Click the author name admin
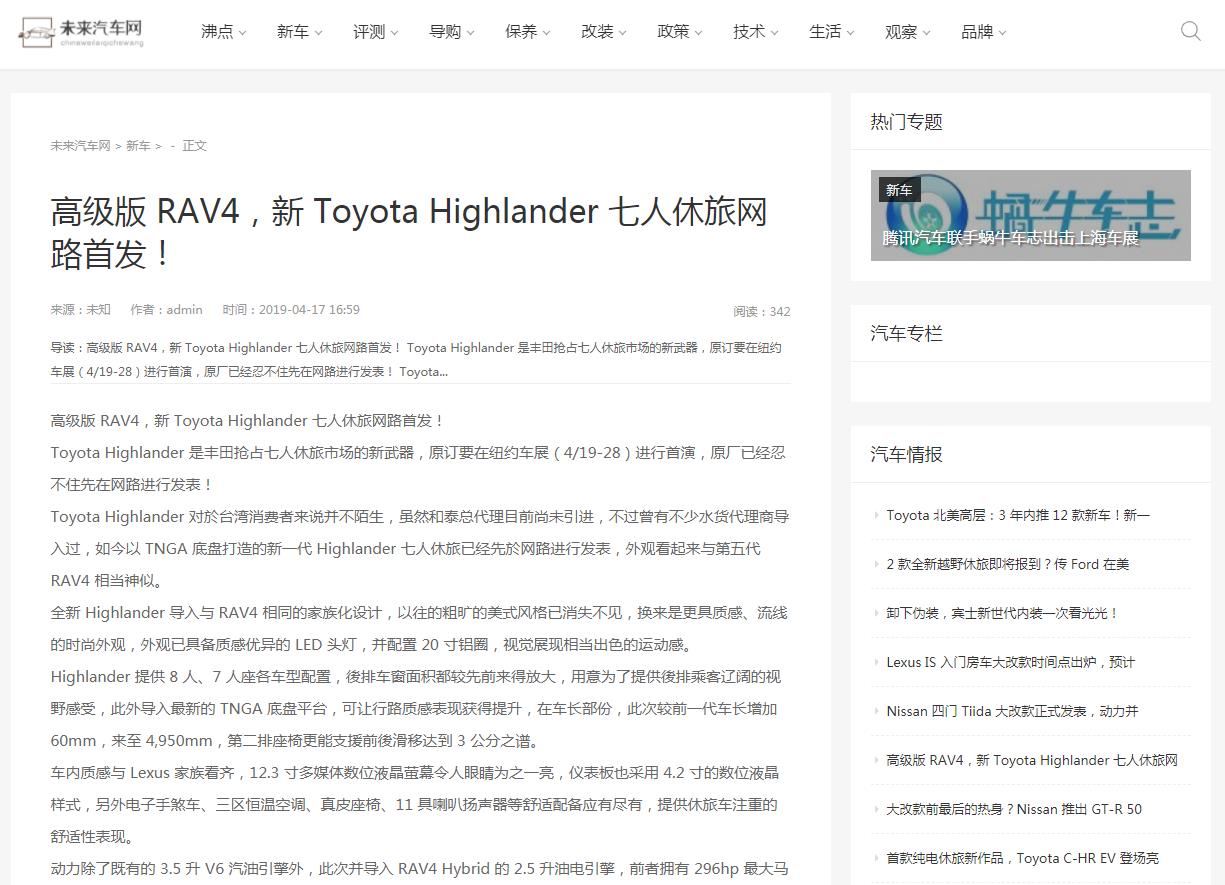This screenshot has width=1225, height=885. click(x=184, y=310)
